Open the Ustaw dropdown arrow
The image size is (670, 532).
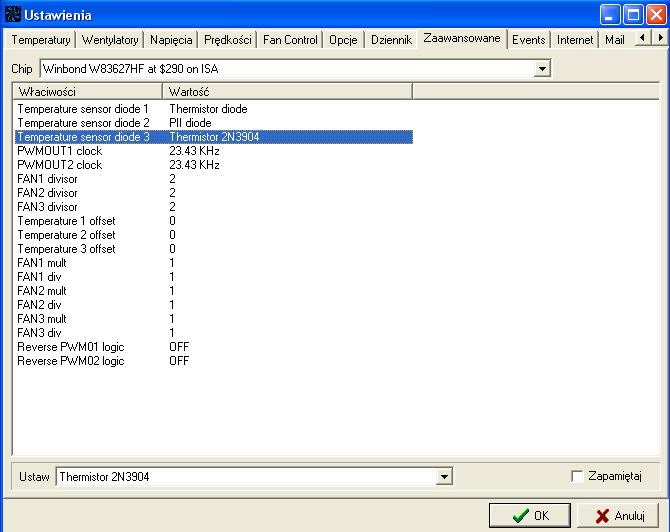click(444, 476)
